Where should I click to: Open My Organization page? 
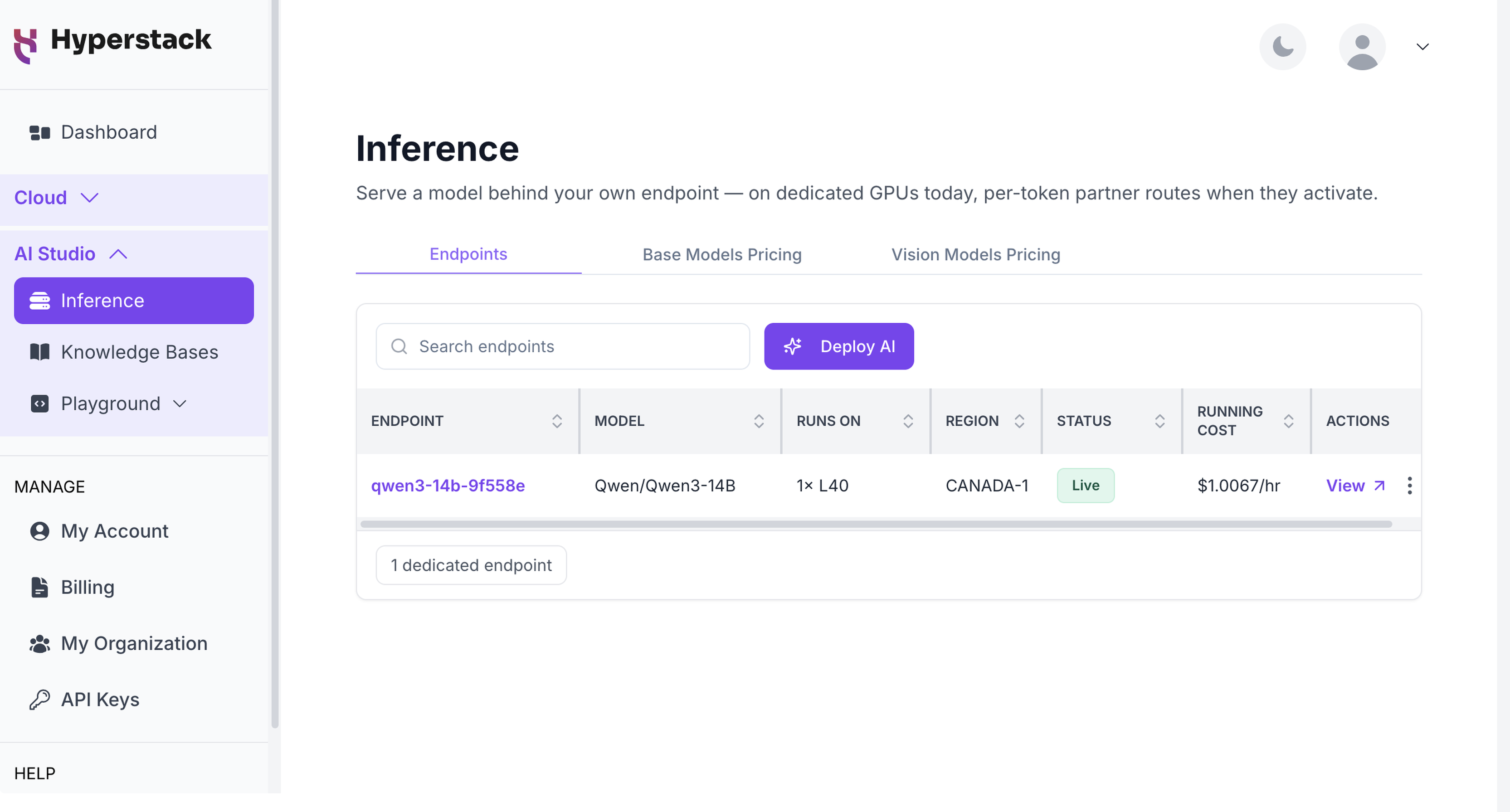point(134,644)
